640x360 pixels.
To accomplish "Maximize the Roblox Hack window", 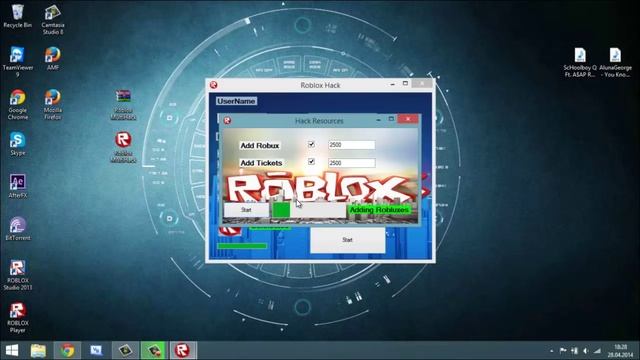I will pyautogui.click(x=405, y=84).
